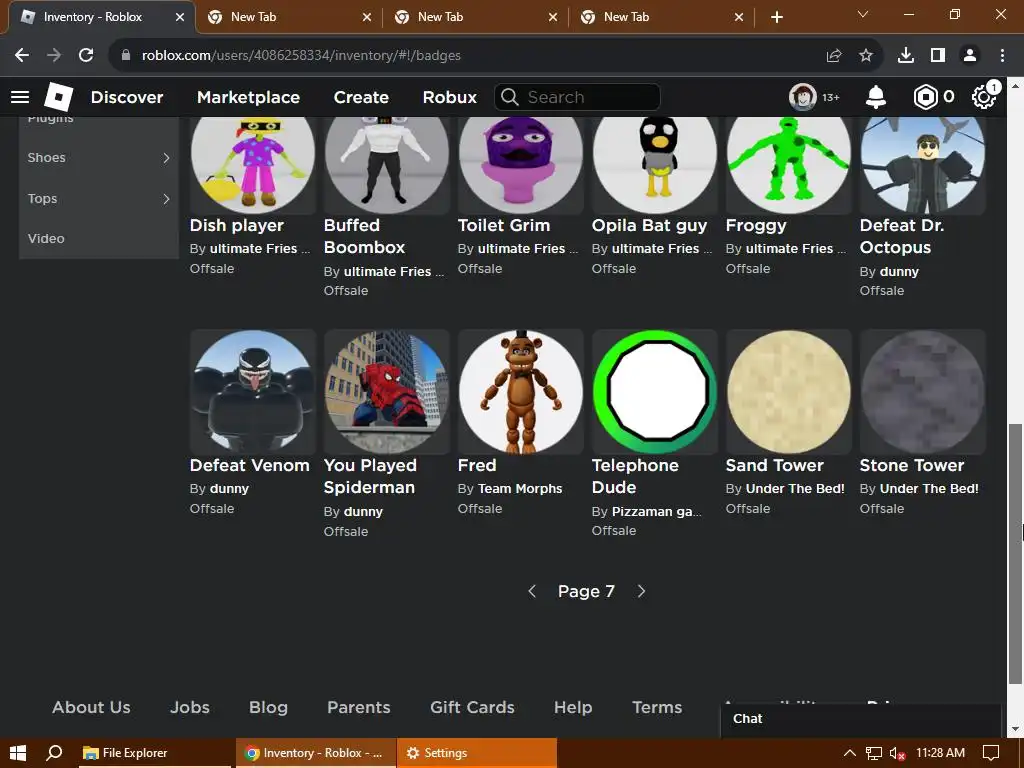The height and width of the screenshot is (768, 1024).
Task: Open the Create menu item
Action: tap(361, 97)
